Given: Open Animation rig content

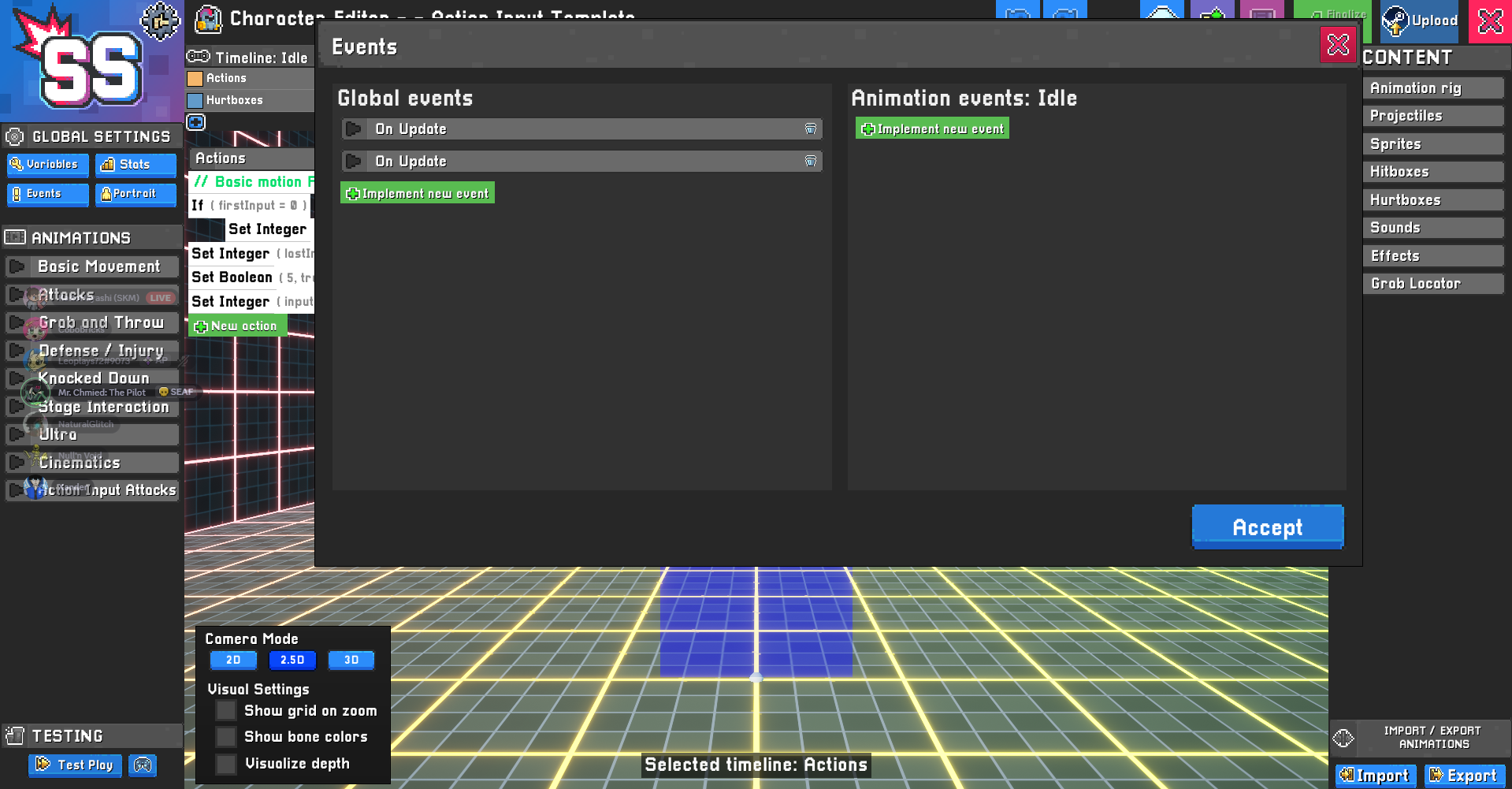Looking at the screenshot, I should 1433,88.
